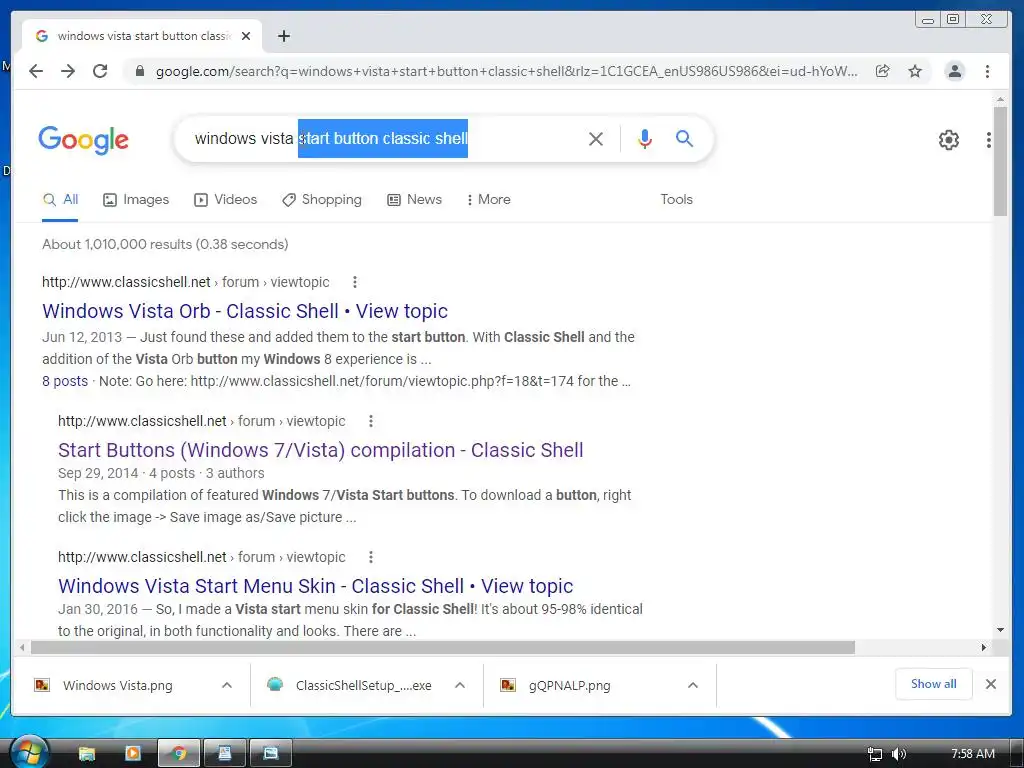Switch to News results
Screen dimensions: 1024x768
[x=414, y=199]
